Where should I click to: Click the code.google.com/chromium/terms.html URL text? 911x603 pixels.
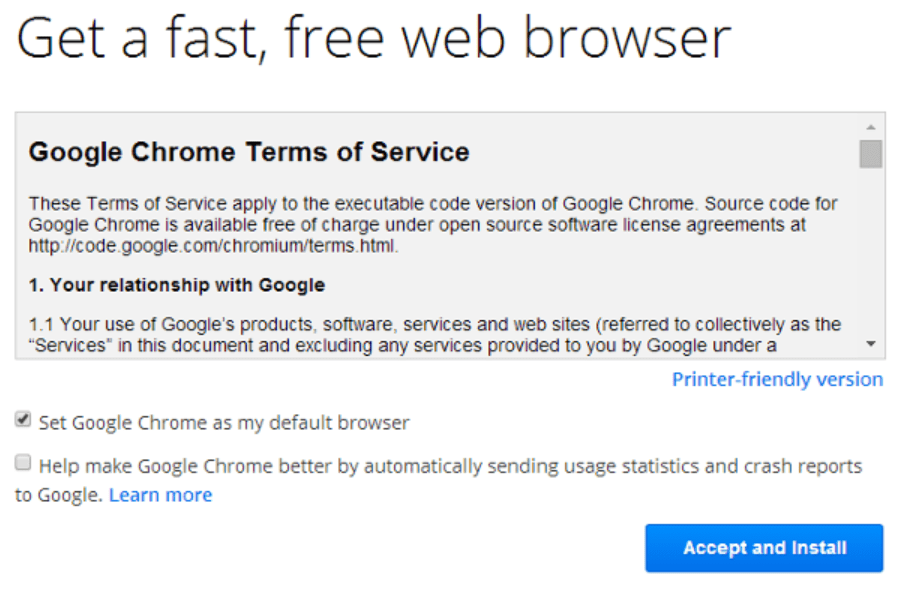(x=213, y=245)
